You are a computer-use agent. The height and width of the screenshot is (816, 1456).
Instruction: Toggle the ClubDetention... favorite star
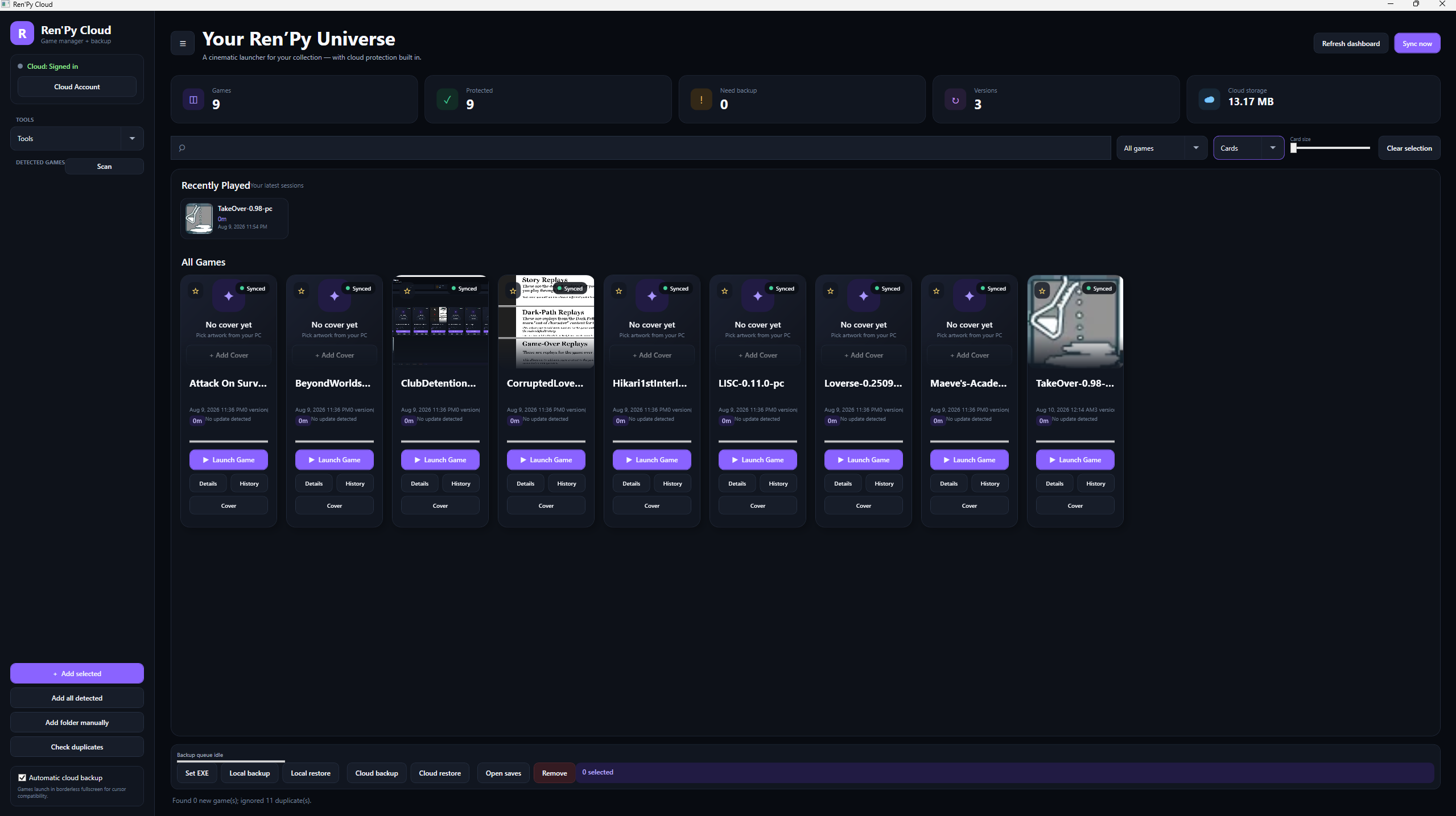[x=407, y=291]
